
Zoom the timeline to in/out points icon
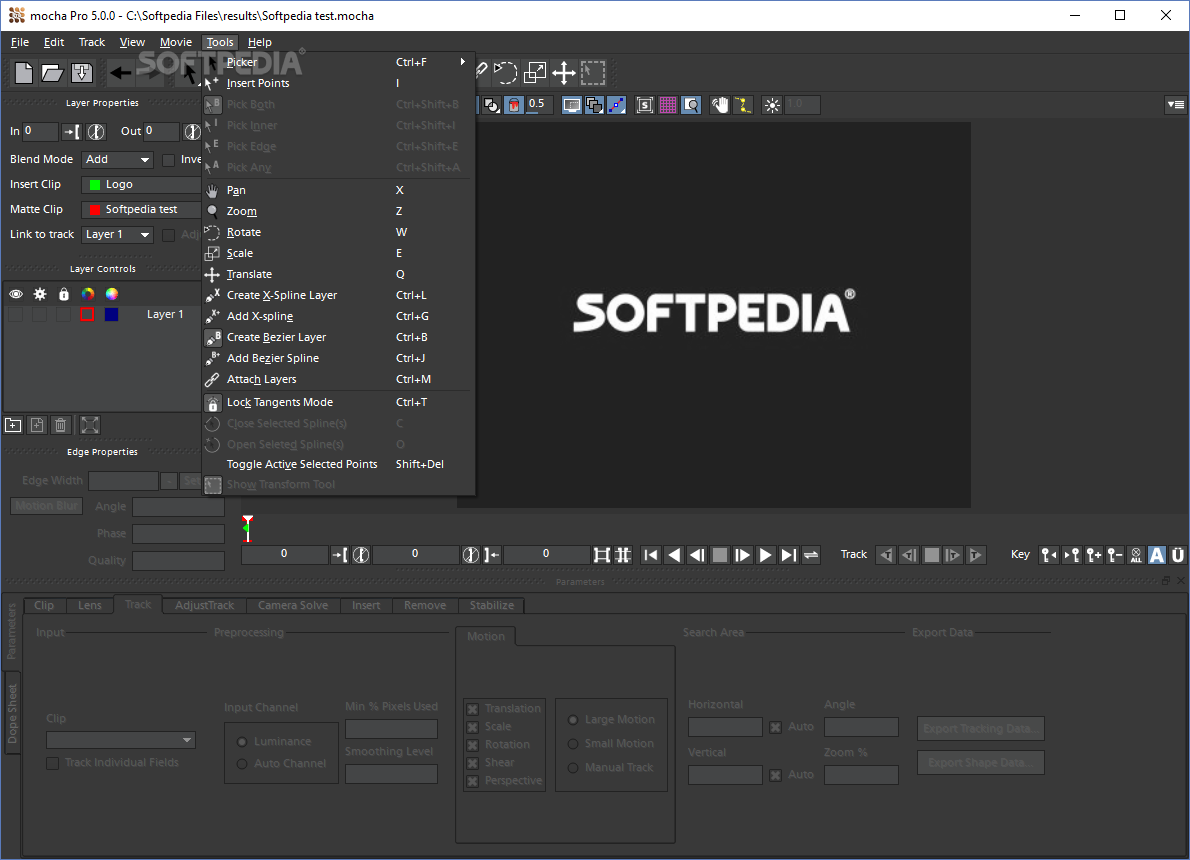(602, 555)
